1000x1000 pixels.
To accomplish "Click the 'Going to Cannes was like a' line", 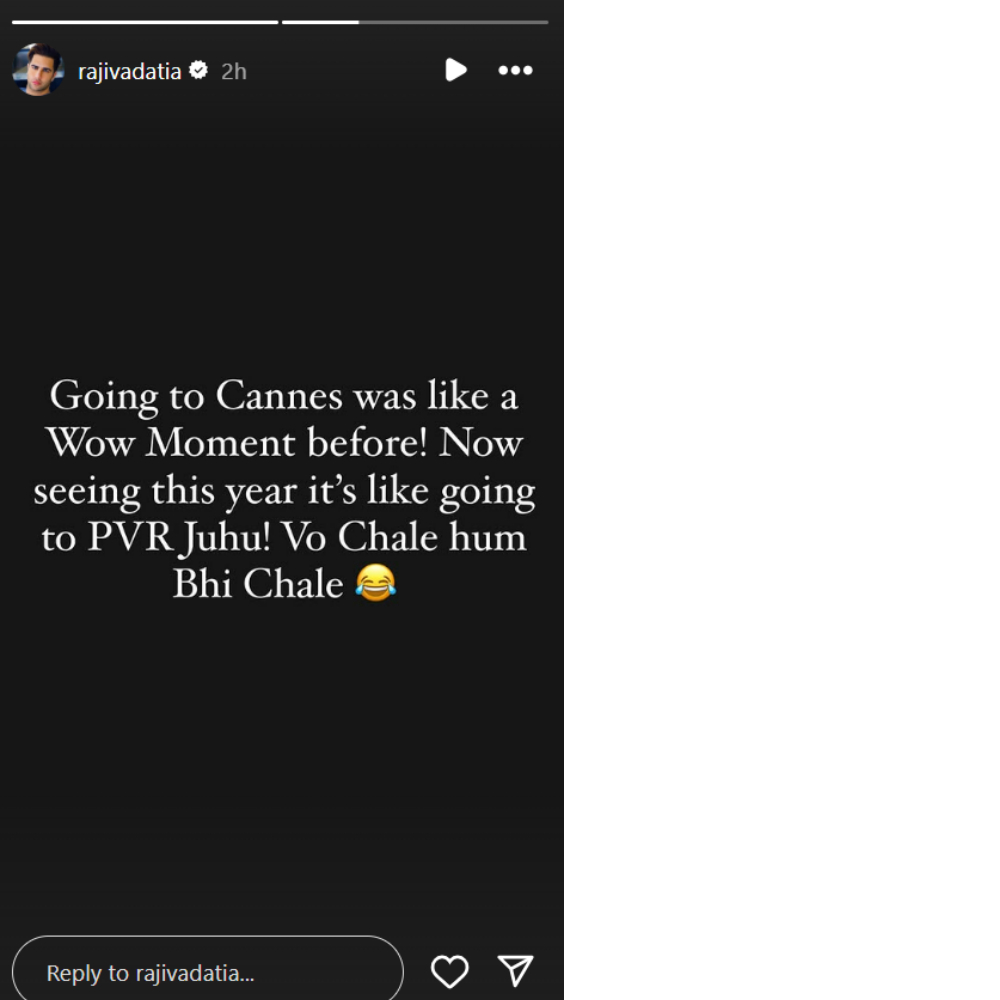I will click(284, 397).
